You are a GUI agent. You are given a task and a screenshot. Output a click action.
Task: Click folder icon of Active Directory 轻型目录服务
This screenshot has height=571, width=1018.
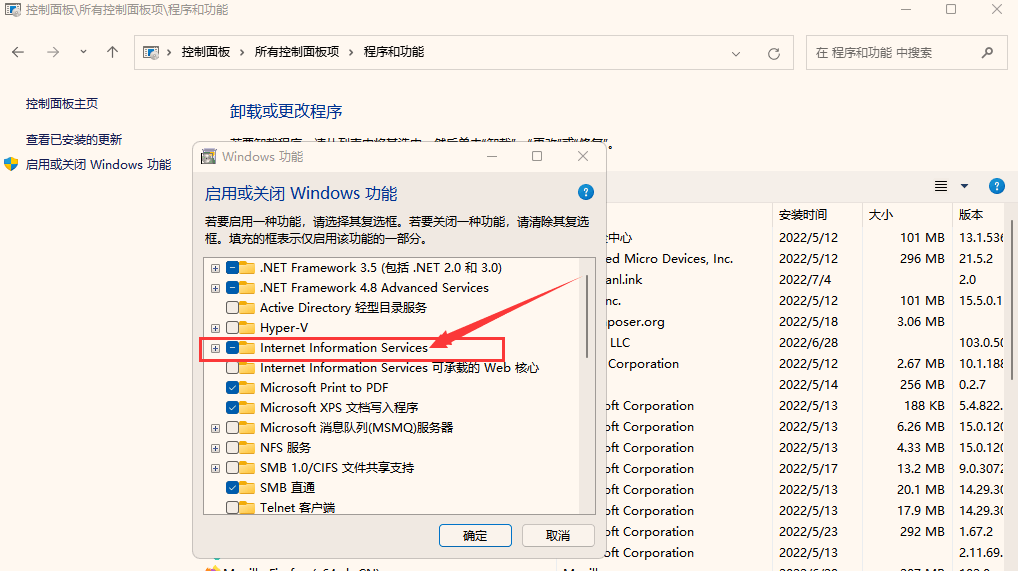pos(247,307)
